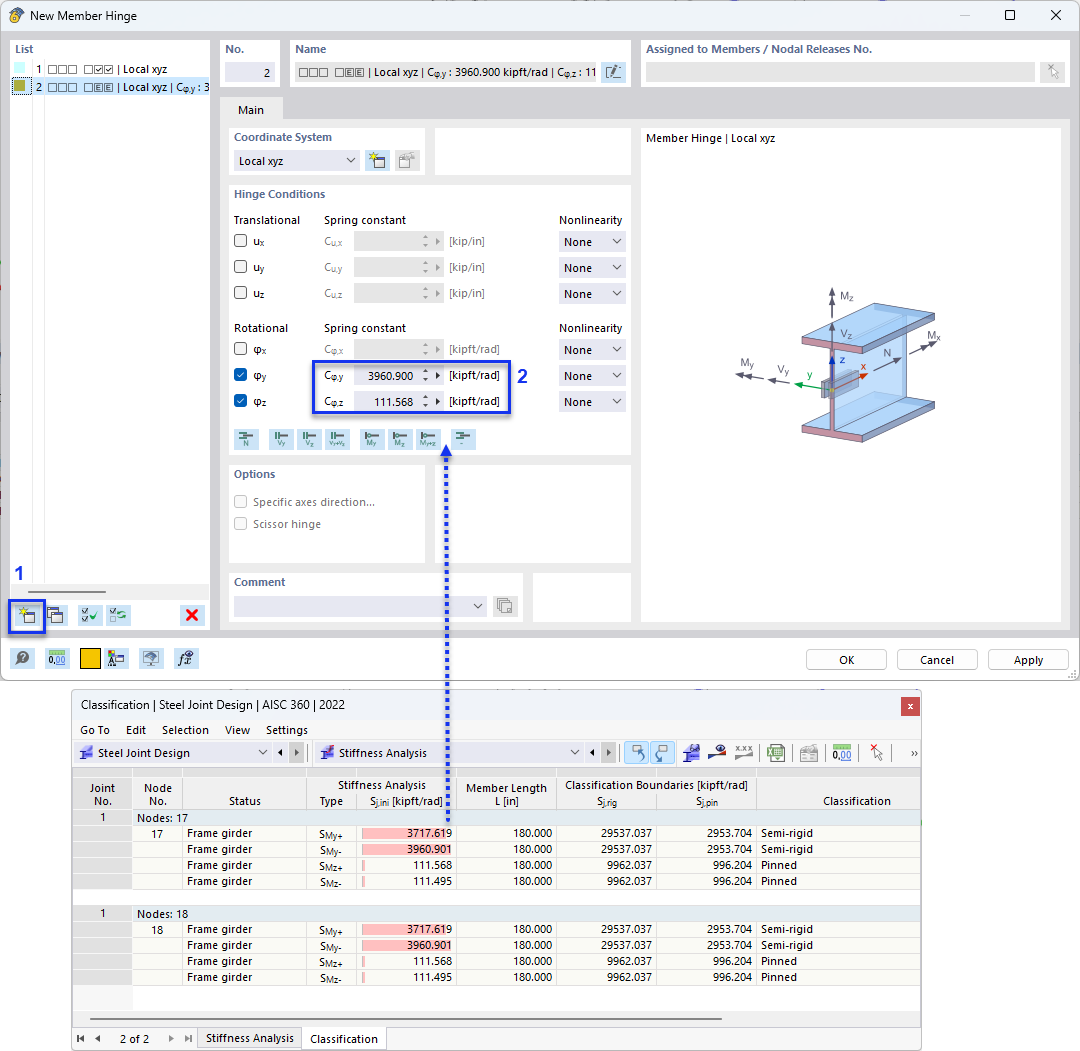The width and height of the screenshot is (1080, 1051).
Task: Apply the N axial hinge preset icon
Action: (x=247, y=439)
